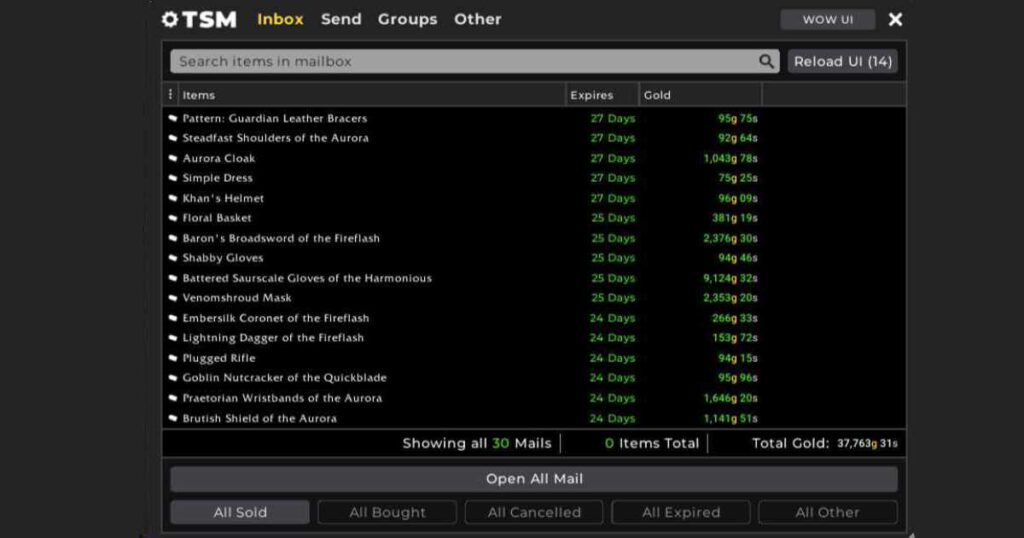
Task: Click the mail icon beside Venomshroud Mask
Action: click(x=173, y=298)
